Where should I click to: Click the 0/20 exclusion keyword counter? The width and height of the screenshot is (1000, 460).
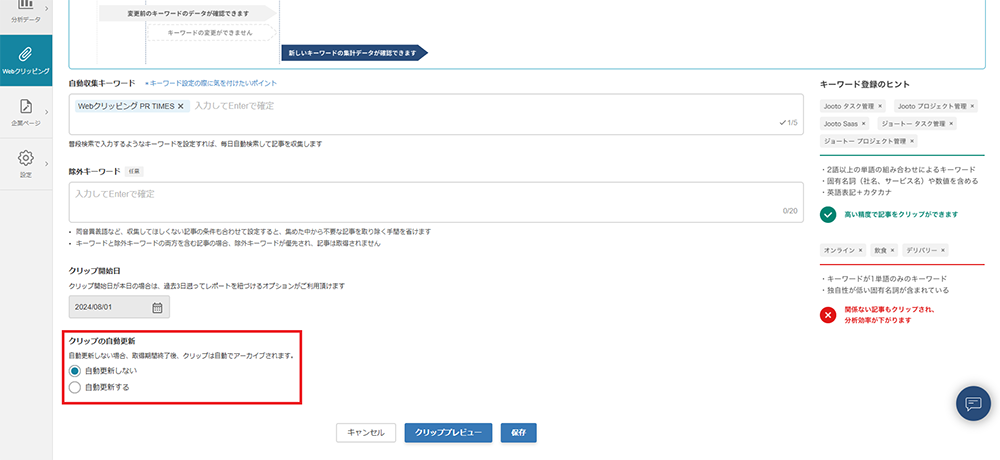coord(790,211)
